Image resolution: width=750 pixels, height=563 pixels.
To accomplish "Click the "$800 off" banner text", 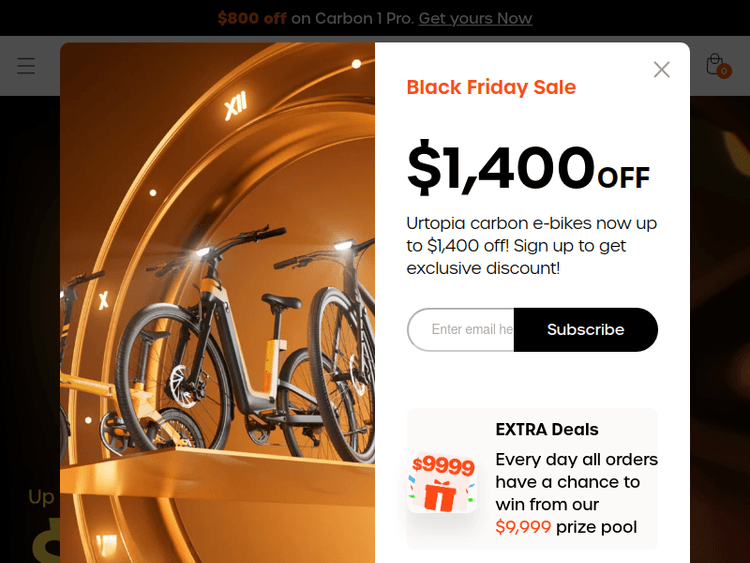I will 251,18.
